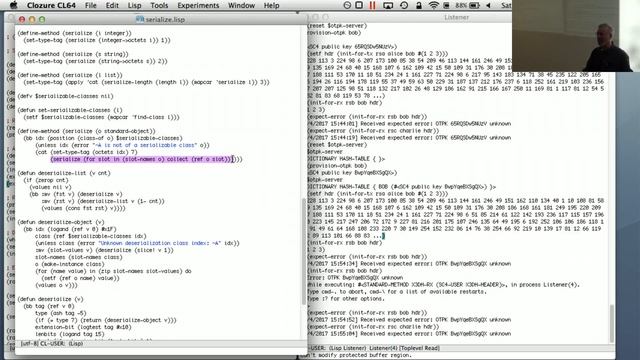Image resolution: width=640 pixels, height=360 pixels.
Task: Click define-method serialize string line
Action: [x=73, y=54]
